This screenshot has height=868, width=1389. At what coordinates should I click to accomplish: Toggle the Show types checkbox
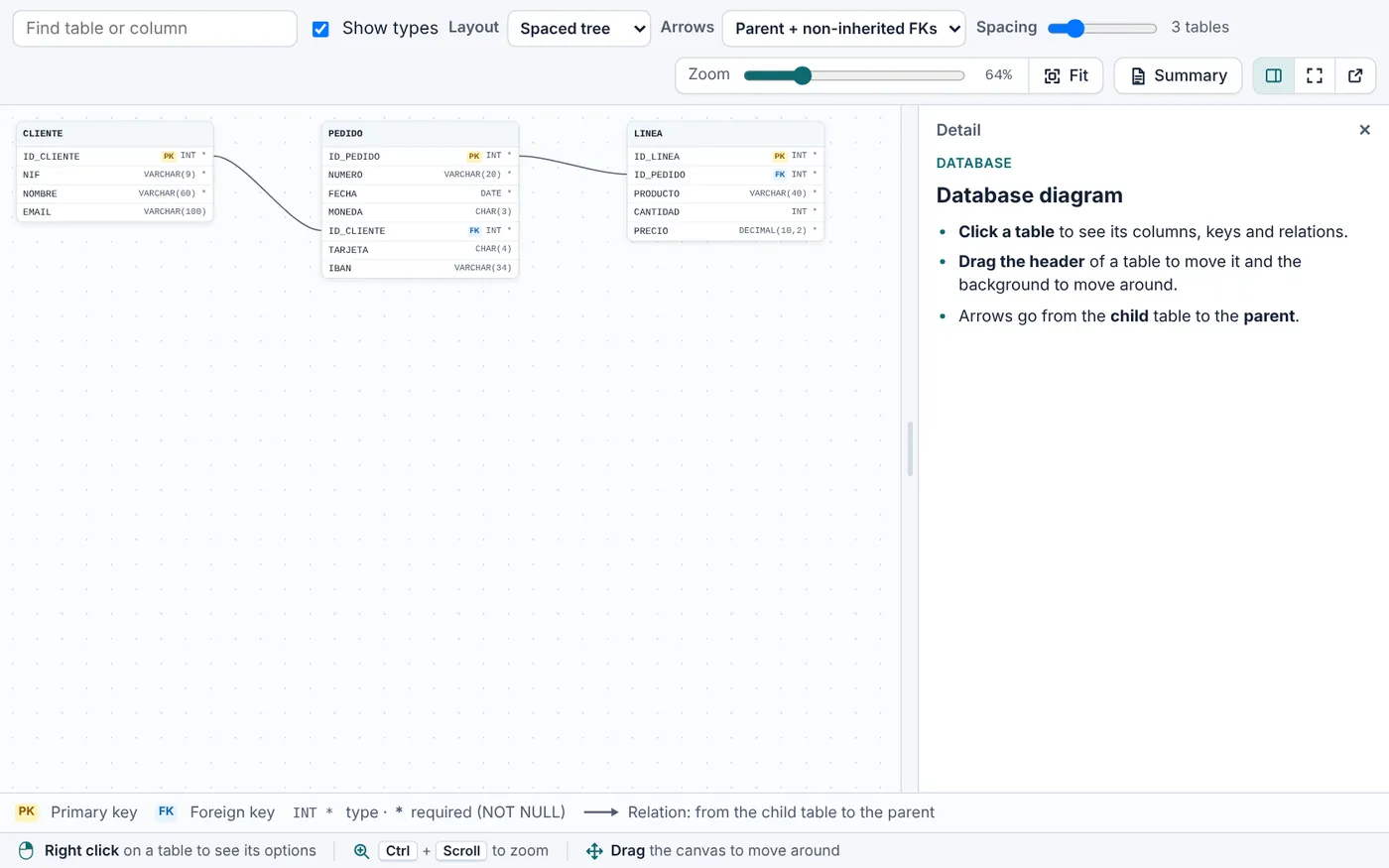point(320,29)
